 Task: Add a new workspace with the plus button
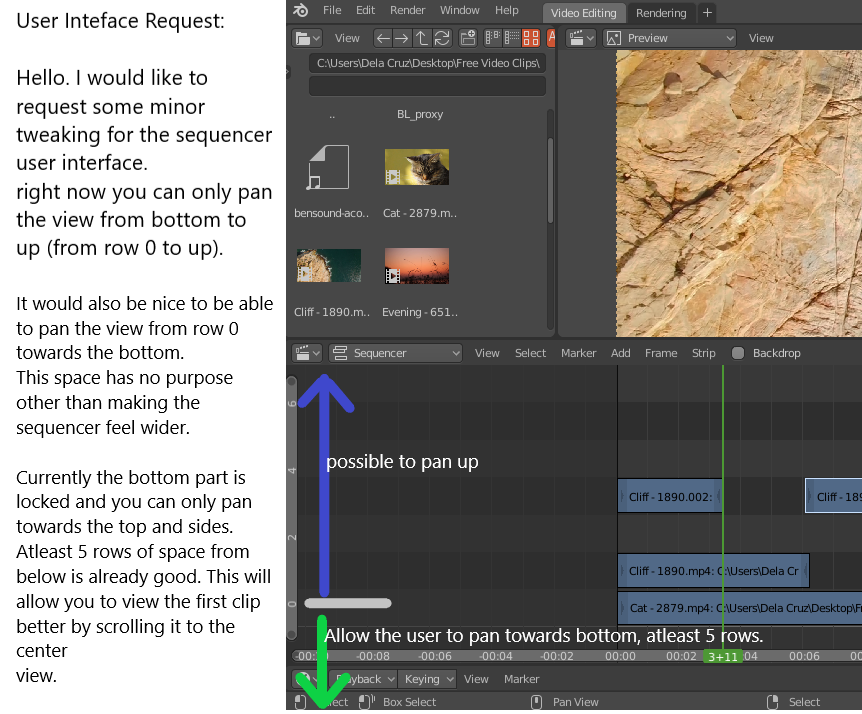pyautogui.click(x=707, y=13)
